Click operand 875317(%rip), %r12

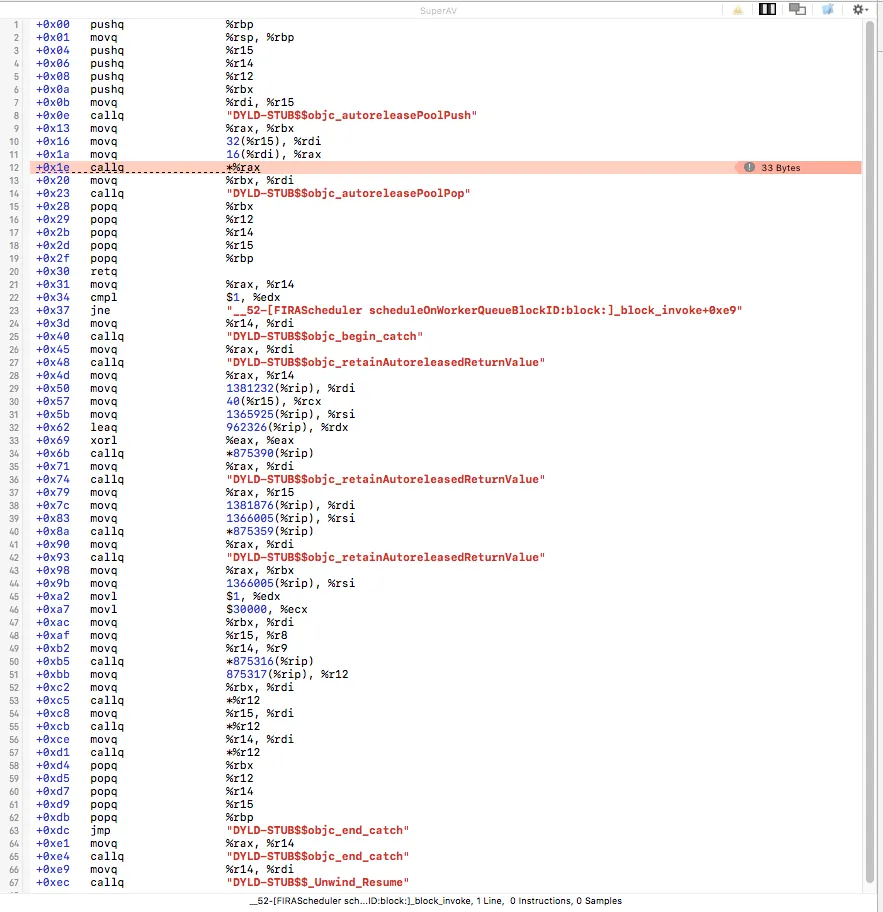click(287, 674)
